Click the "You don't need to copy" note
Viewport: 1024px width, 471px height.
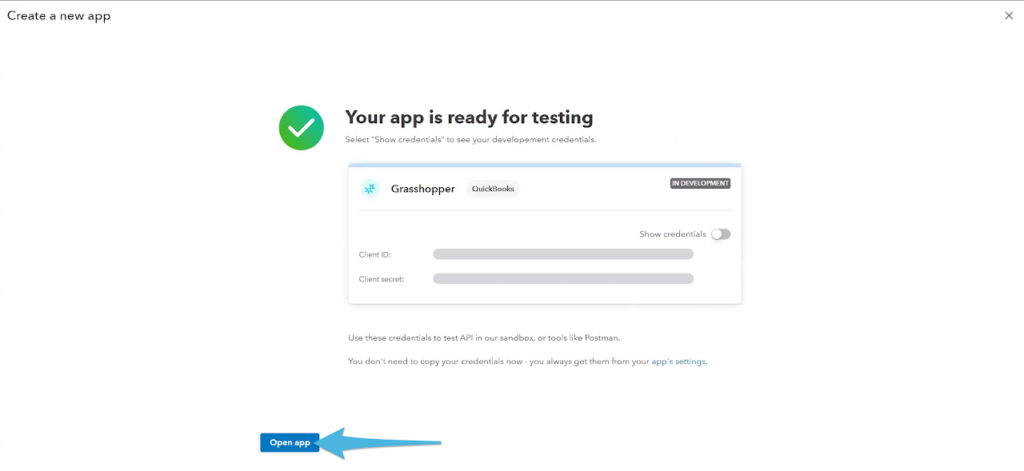497,361
